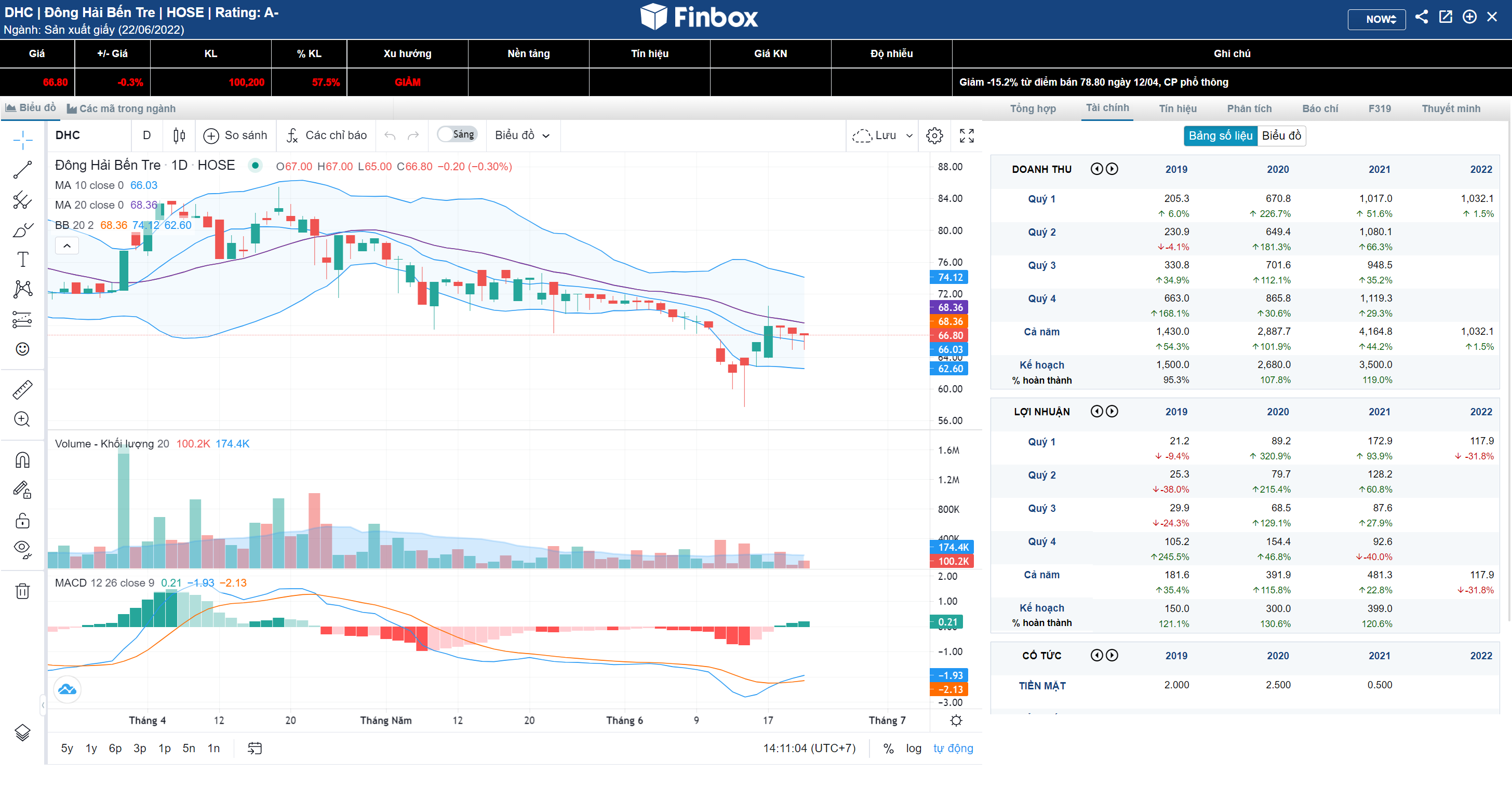This screenshot has height=788, width=1512.
Task: Open the Phân tích tab
Action: tap(1249, 108)
